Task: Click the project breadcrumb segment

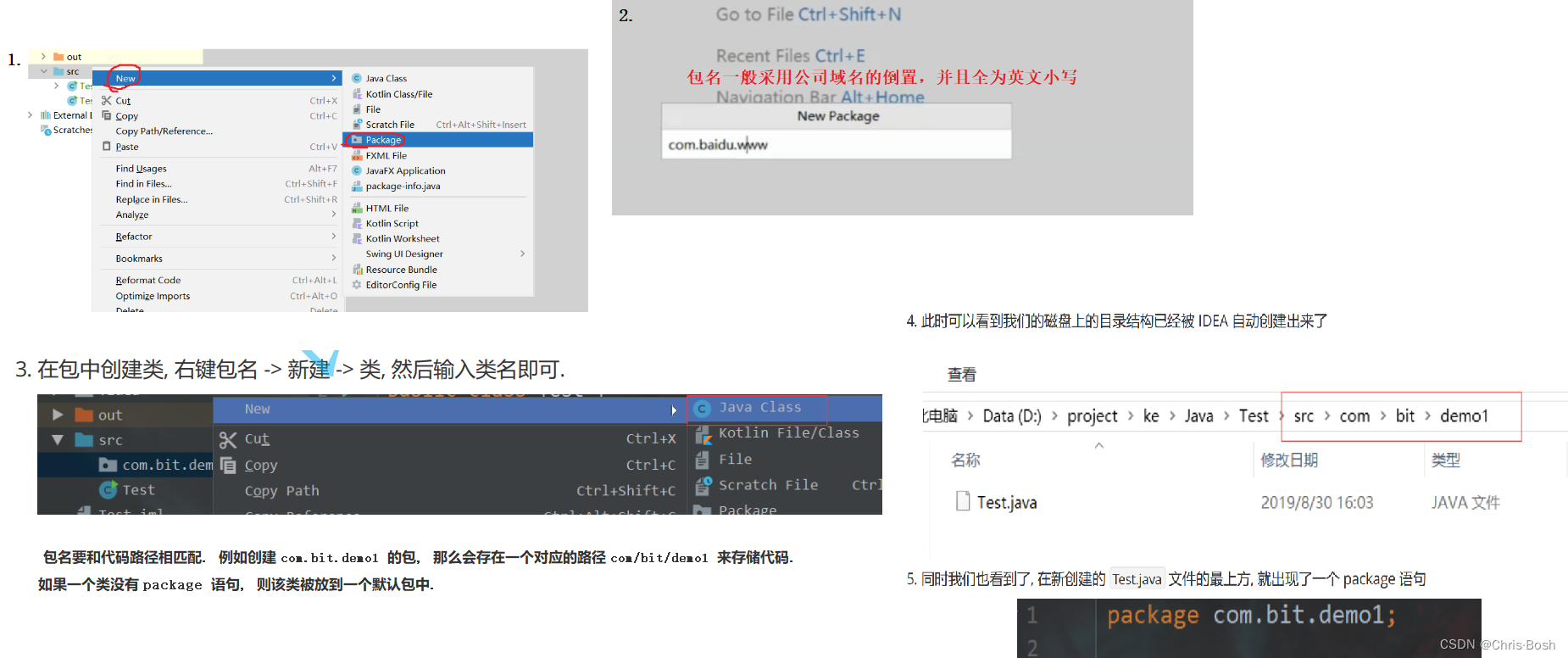Action: pos(1093,415)
